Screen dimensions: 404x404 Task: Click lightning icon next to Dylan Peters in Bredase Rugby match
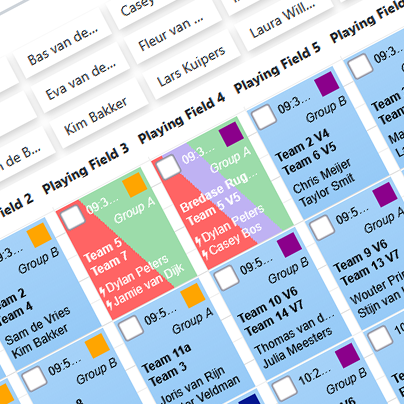click(198, 241)
